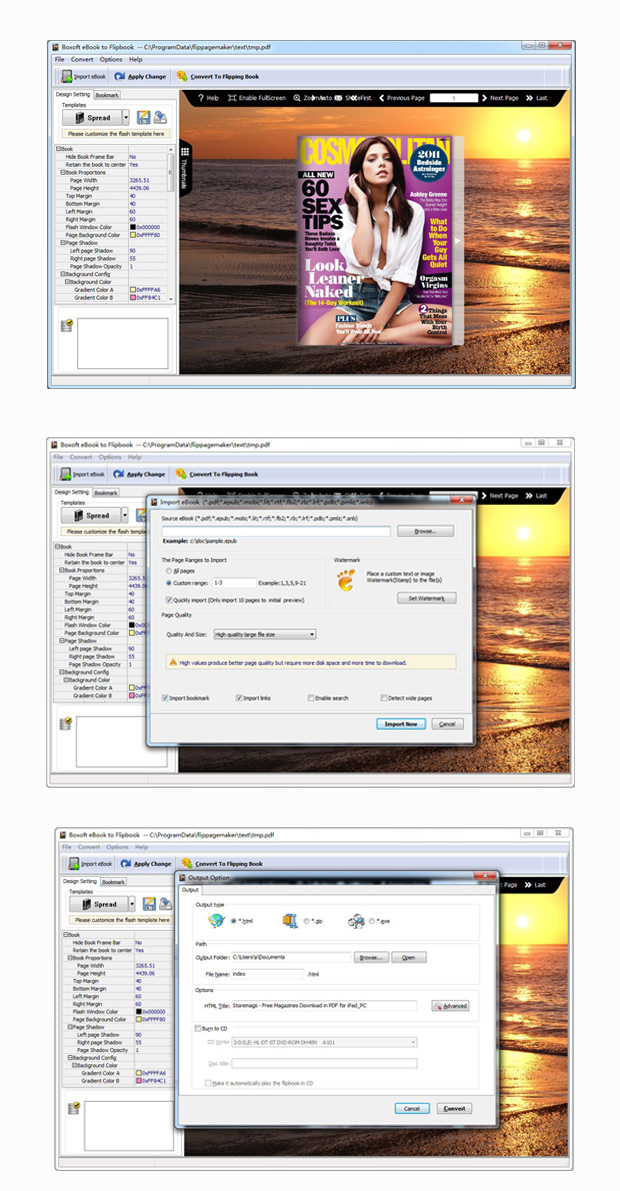
Task: Toggle the Import bookmark checkbox
Action: [166, 697]
